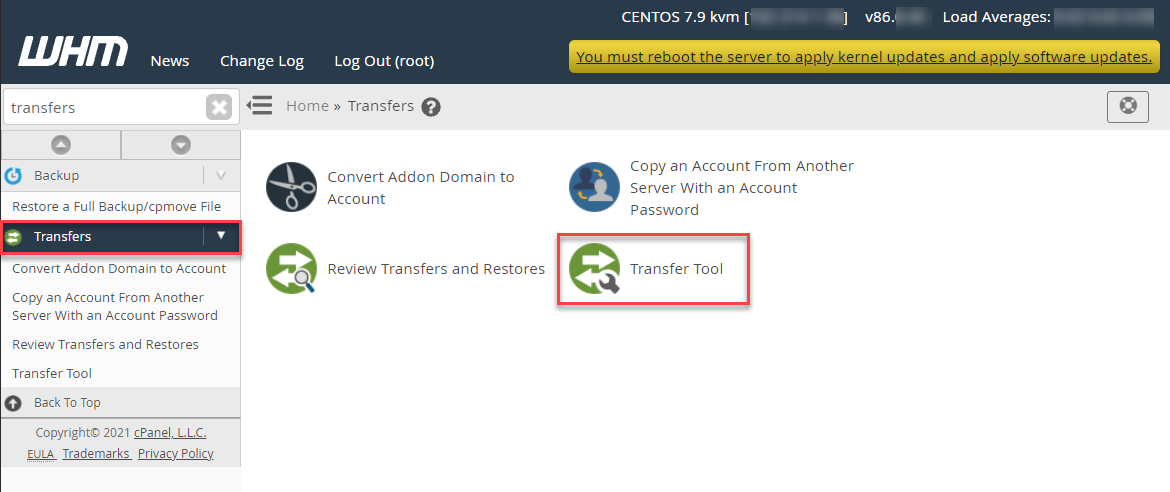Image resolution: width=1170 pixels, height=492 pixels.
Task: Click the Transfer Tool wrench icon
Action: pyautogui.click(x=594, y=269)
